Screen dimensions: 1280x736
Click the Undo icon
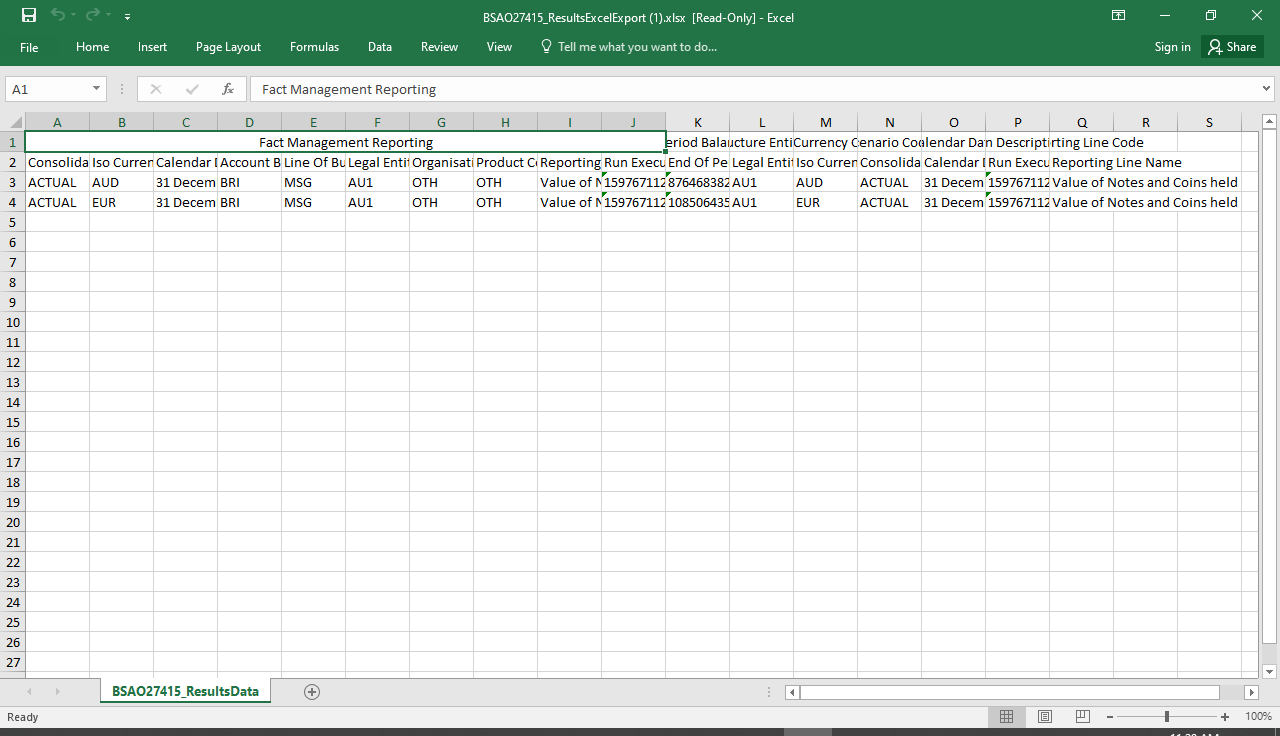click(57, 15)
